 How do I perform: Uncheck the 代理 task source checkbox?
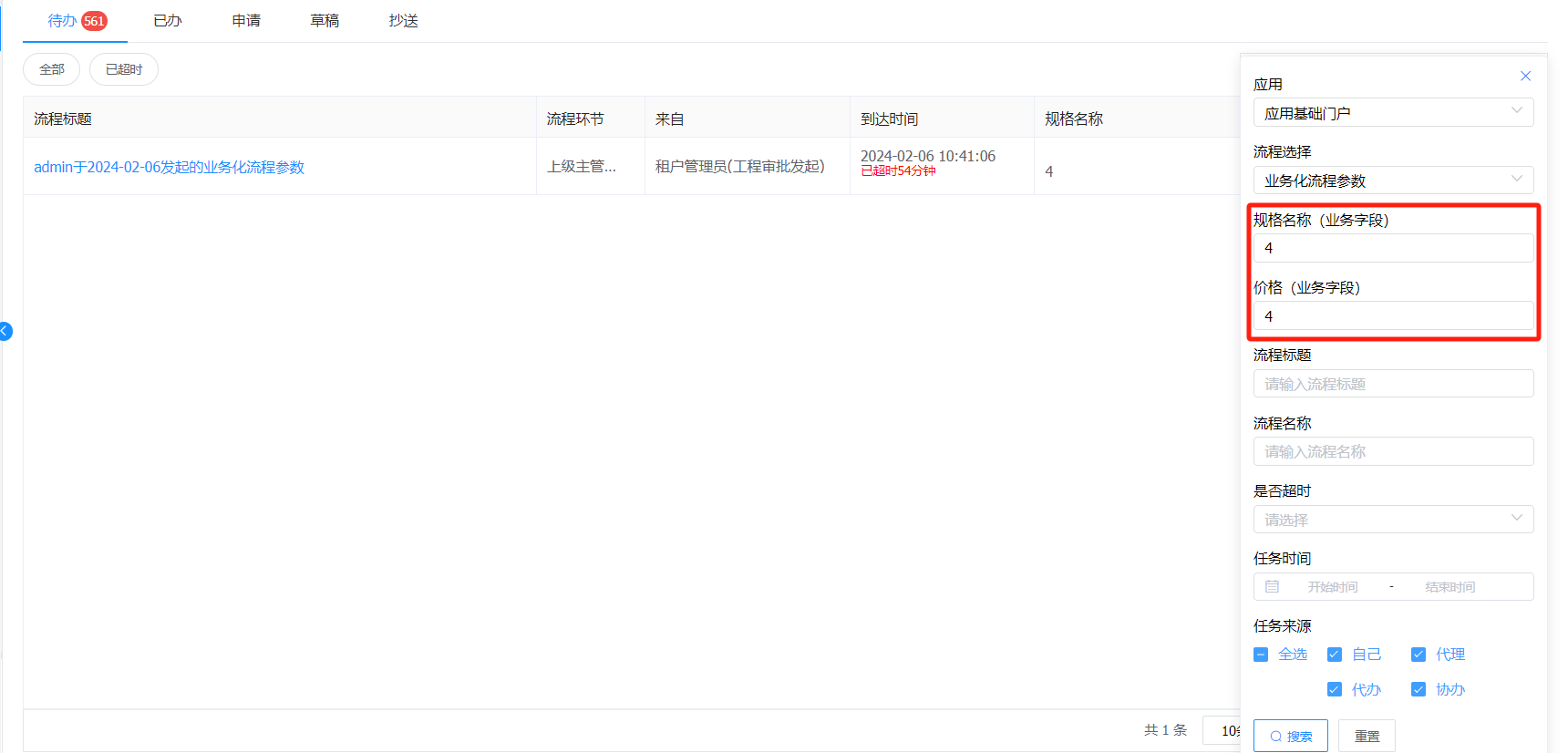click(1418, 655)
